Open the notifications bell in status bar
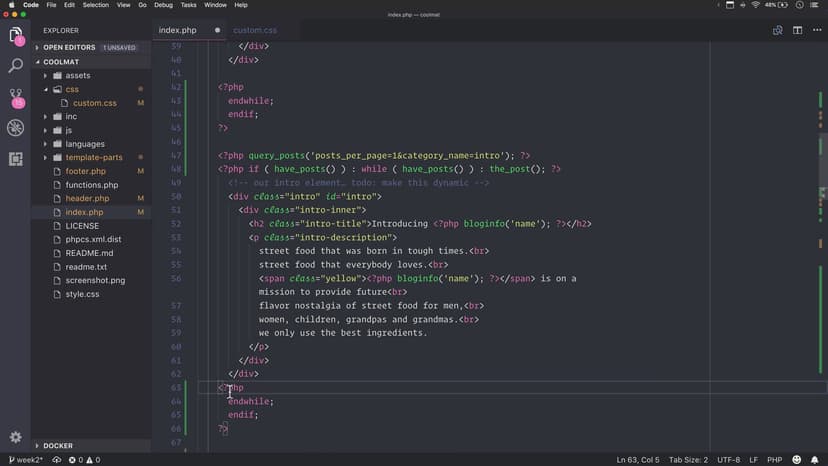Screen dimensions: 828x466 point(814,460)
